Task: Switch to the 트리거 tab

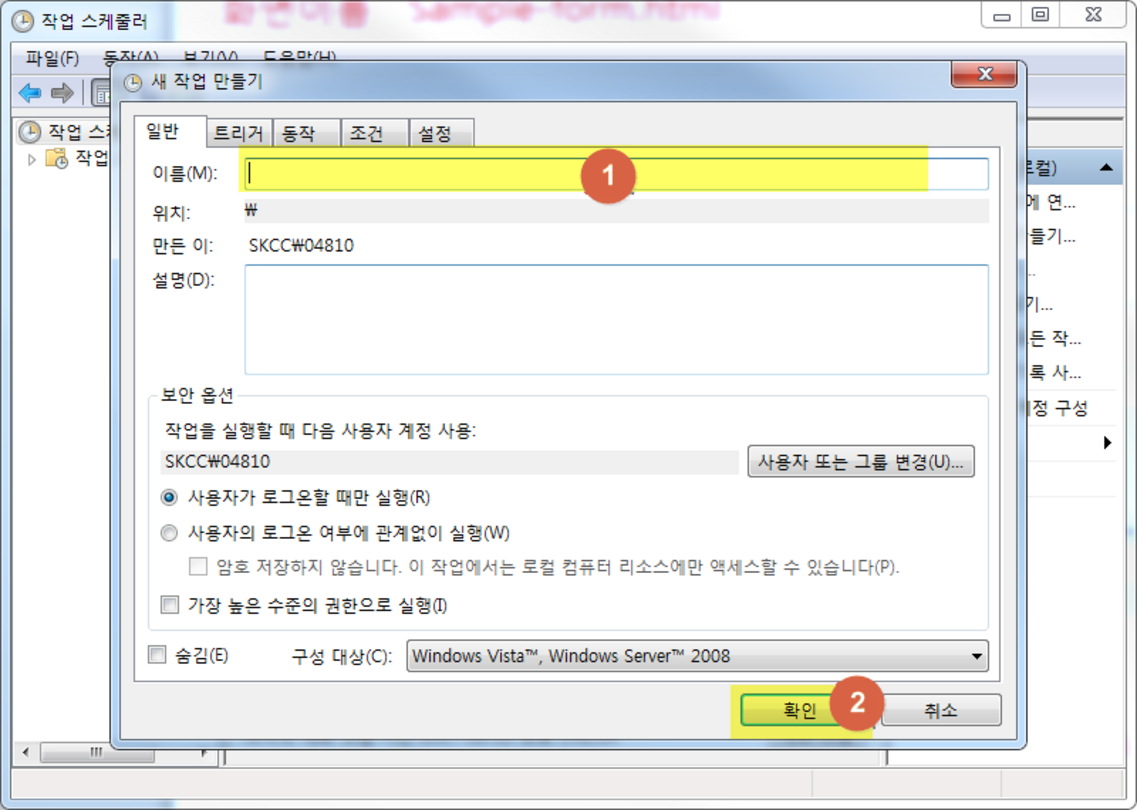Action: pos(239,133)
